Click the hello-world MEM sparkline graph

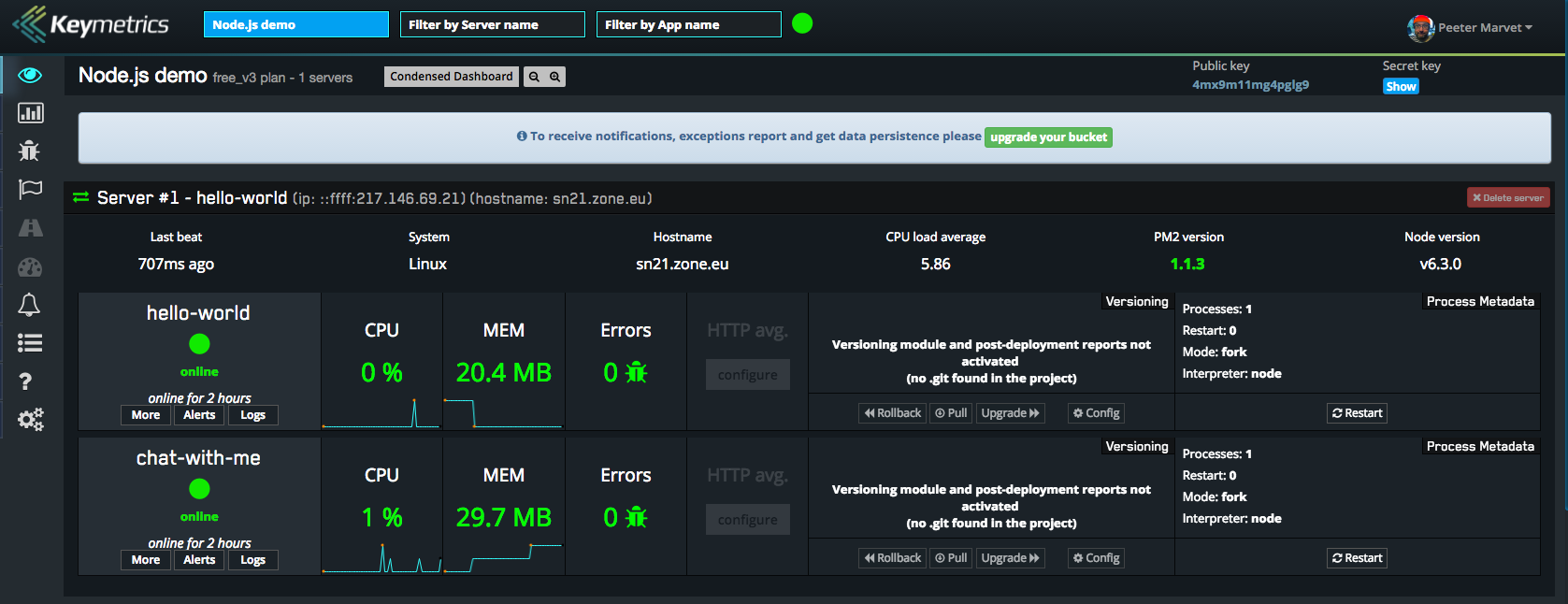click(503, 412)
